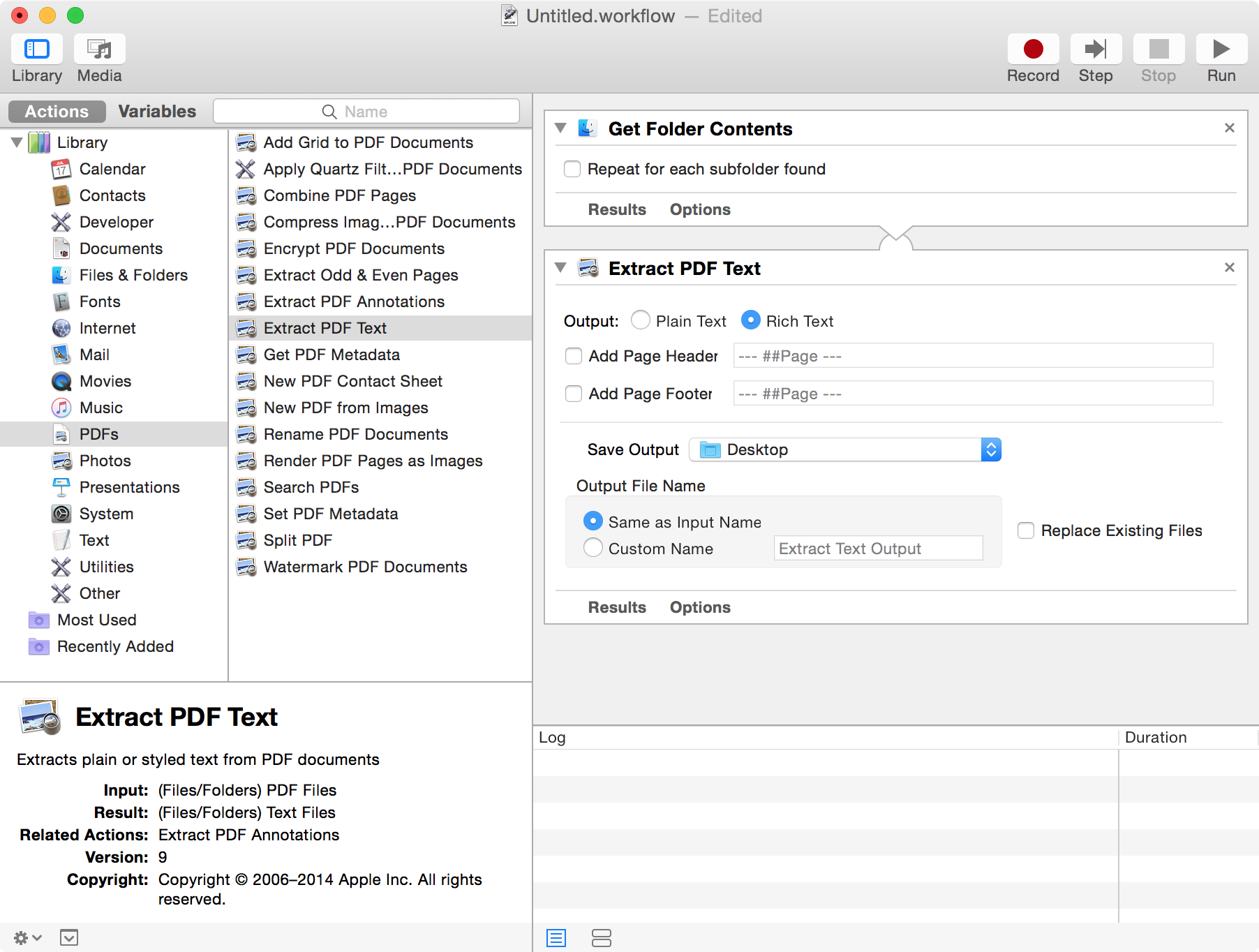Screen dimensions: 1259x952
Task: Run the workflow with the Run icon
Action: pyautogui.click(x=1221, y=49)
